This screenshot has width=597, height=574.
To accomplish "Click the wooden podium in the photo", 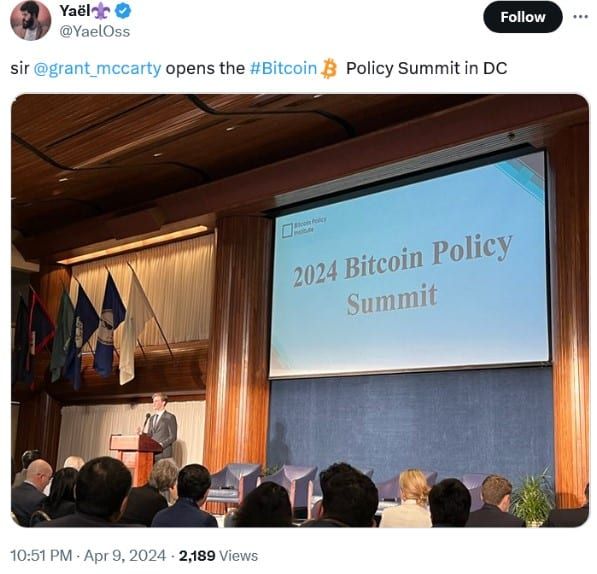I will pos(135,459).
